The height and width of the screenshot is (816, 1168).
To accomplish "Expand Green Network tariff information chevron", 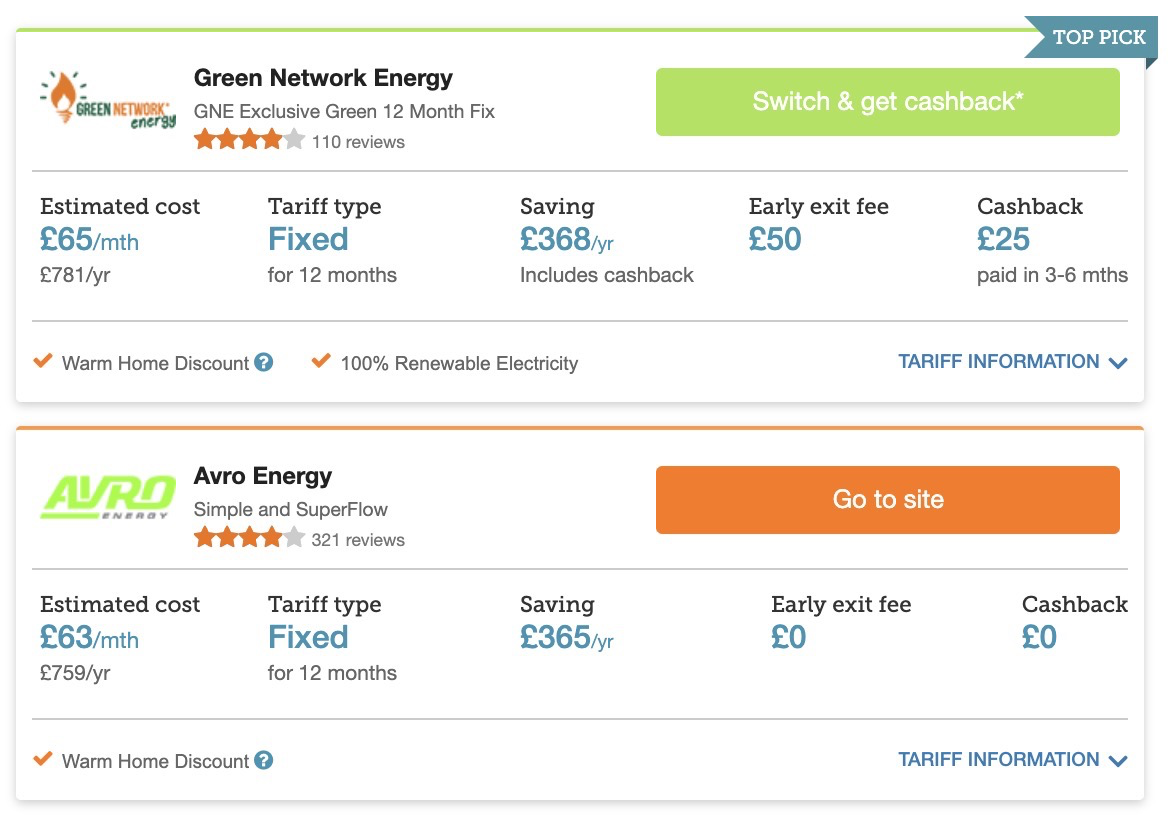I will [1118, 363].
